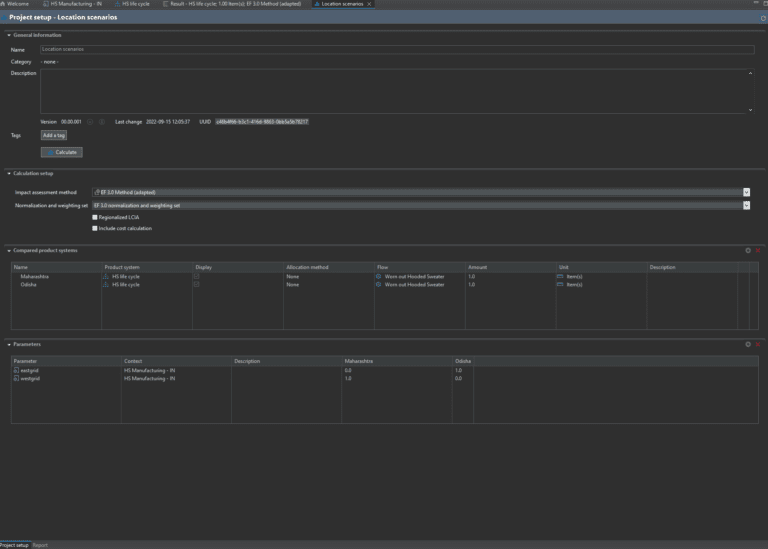Tick the Include cost calculation checkbox

95,228
